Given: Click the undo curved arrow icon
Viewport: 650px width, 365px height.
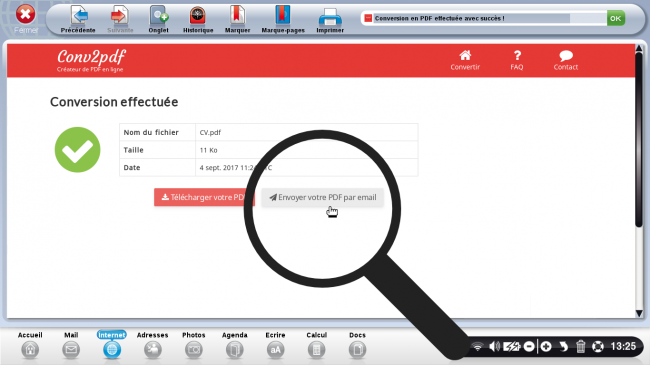Looking at the screenshot, I should [x=563, y=346].
